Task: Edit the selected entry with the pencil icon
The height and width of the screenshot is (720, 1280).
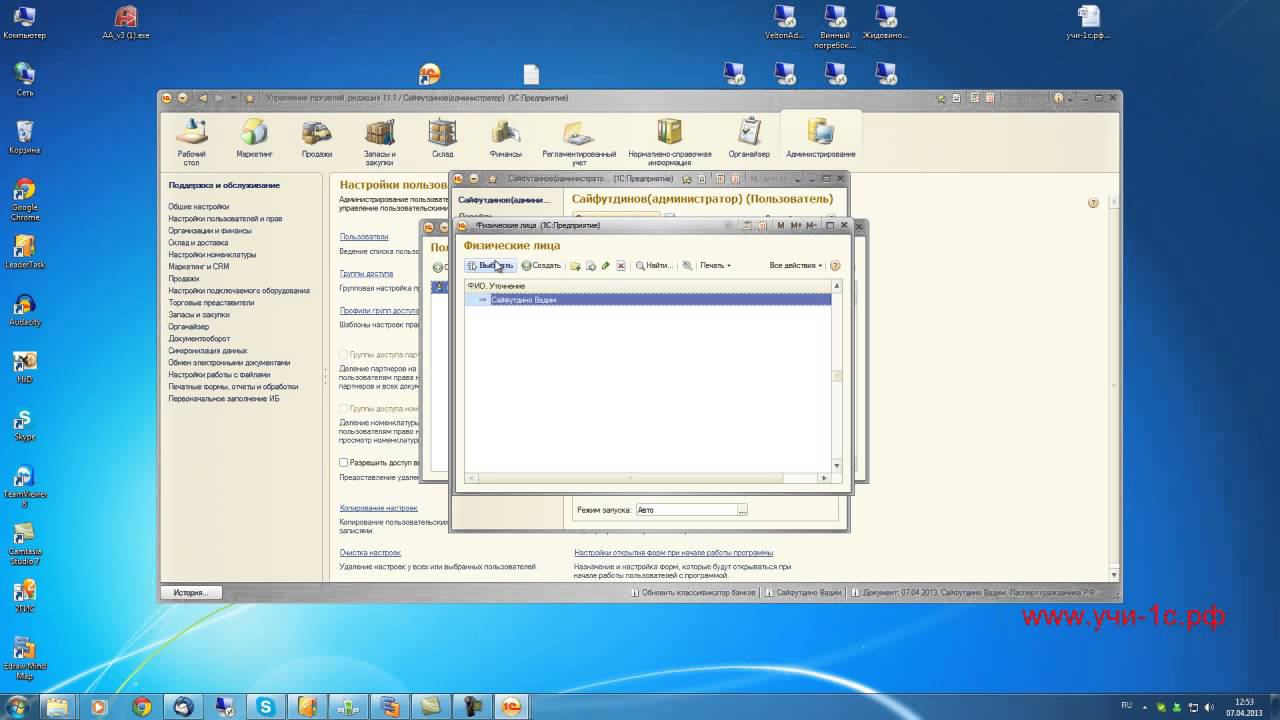Action: pos(605,266)
